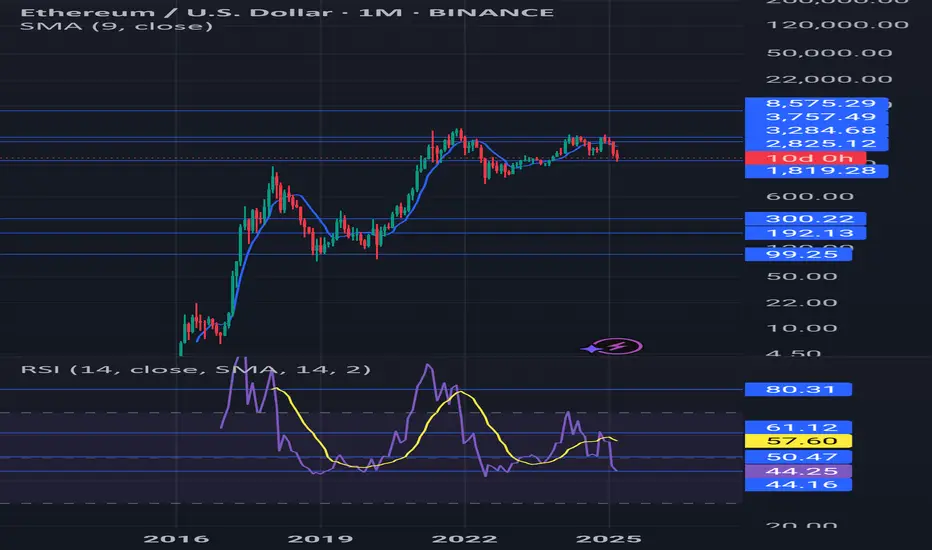Click the 1,819.28 price label
Viewport: 932px width, 550px height.
click(816, 171)
